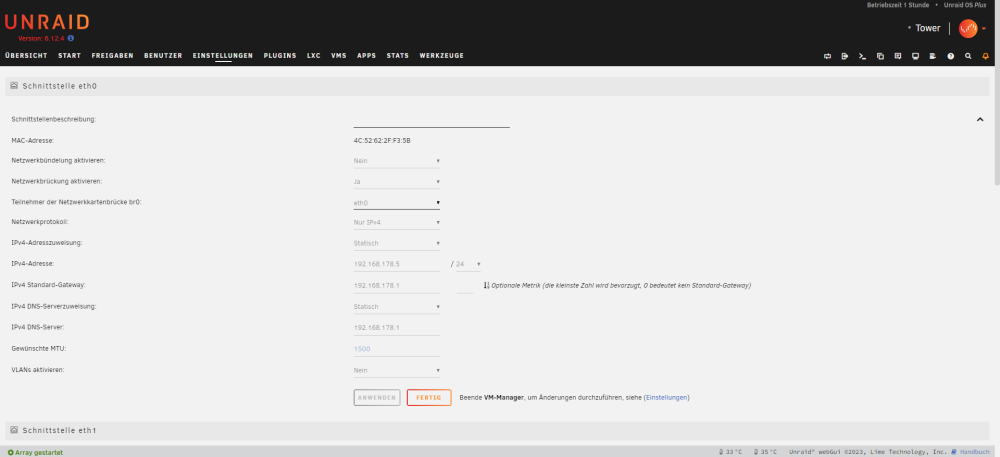
Task: Open the ÜBERSICHT menu
Action: [26, 55]
